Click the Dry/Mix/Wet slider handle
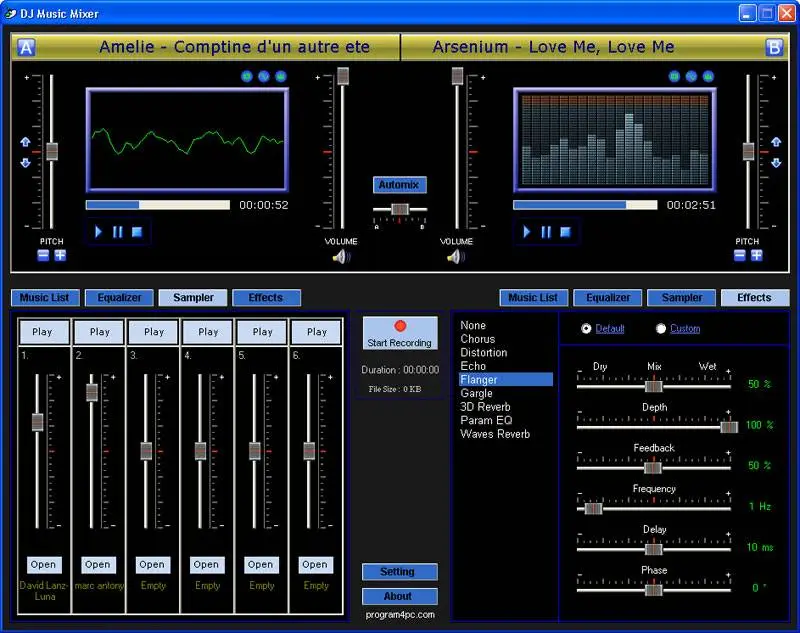This screenshot has width=800, height=633. (x=654, y=386)
